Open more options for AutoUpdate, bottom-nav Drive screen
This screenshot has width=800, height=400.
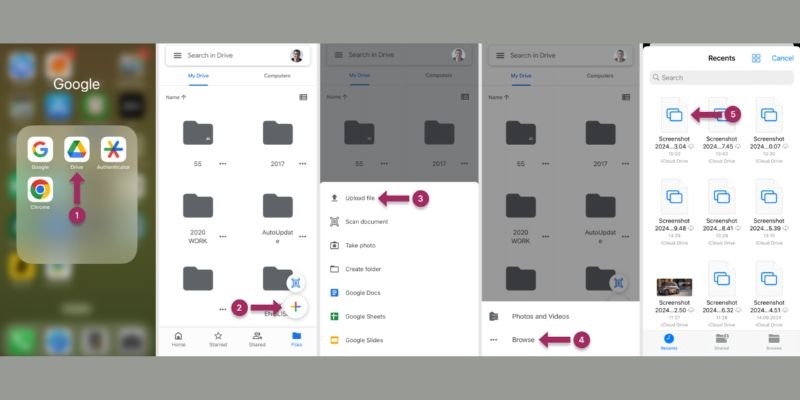pyautogui.click(x=303, y=237)
